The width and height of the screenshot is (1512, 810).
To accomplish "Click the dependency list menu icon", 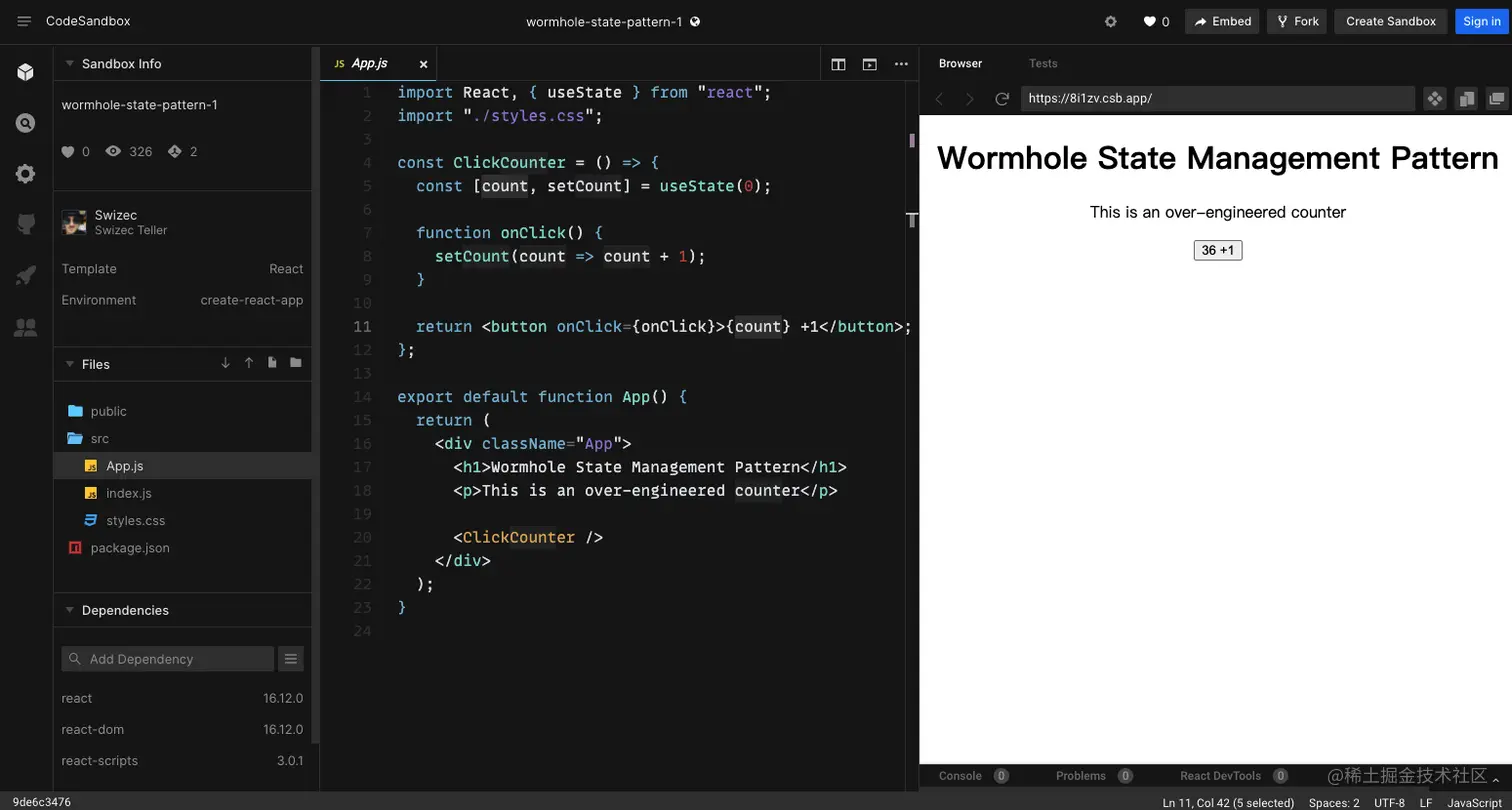I will [290, 658].
